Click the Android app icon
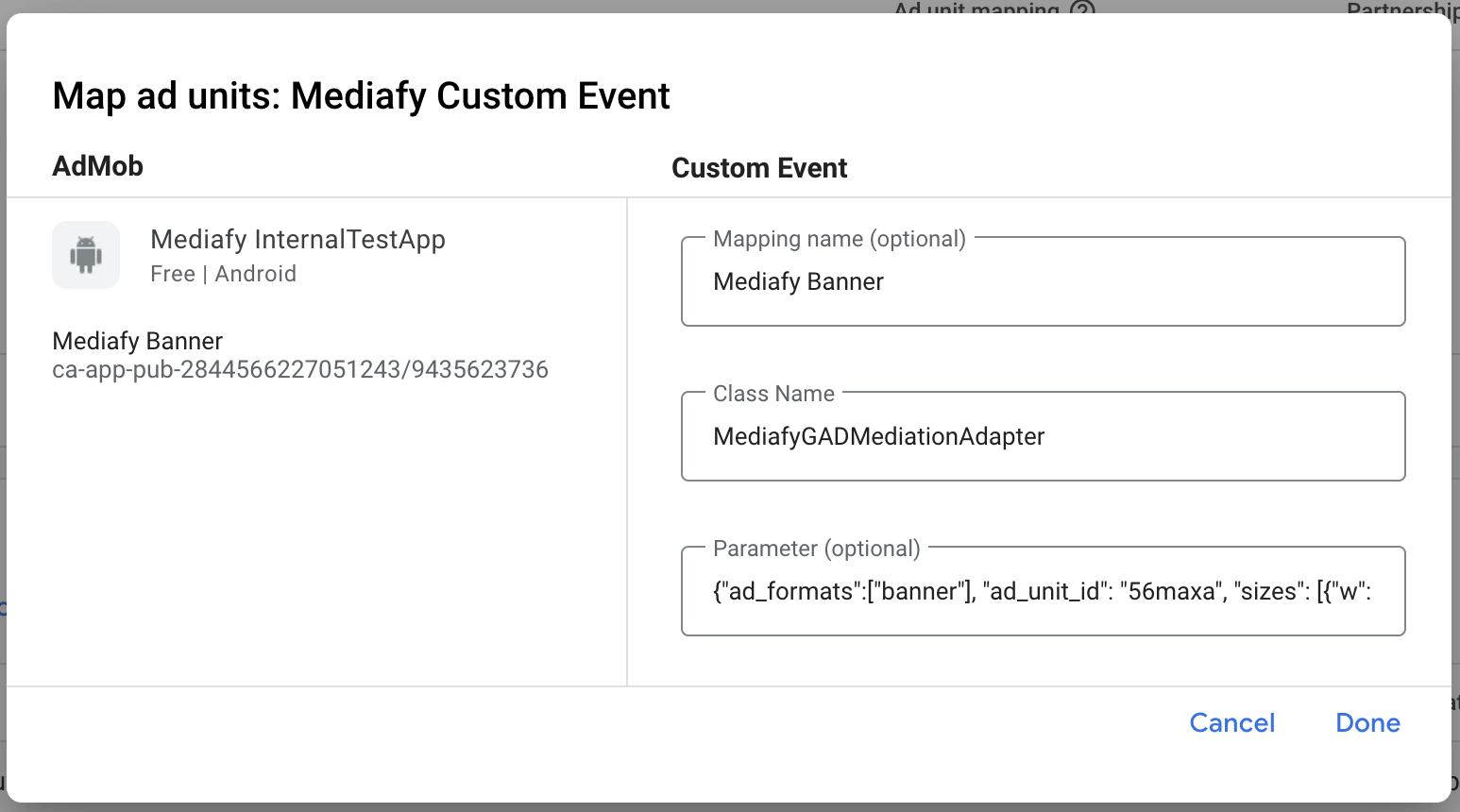This screenshot has width=1460, height=812. (x=86, y=255)
